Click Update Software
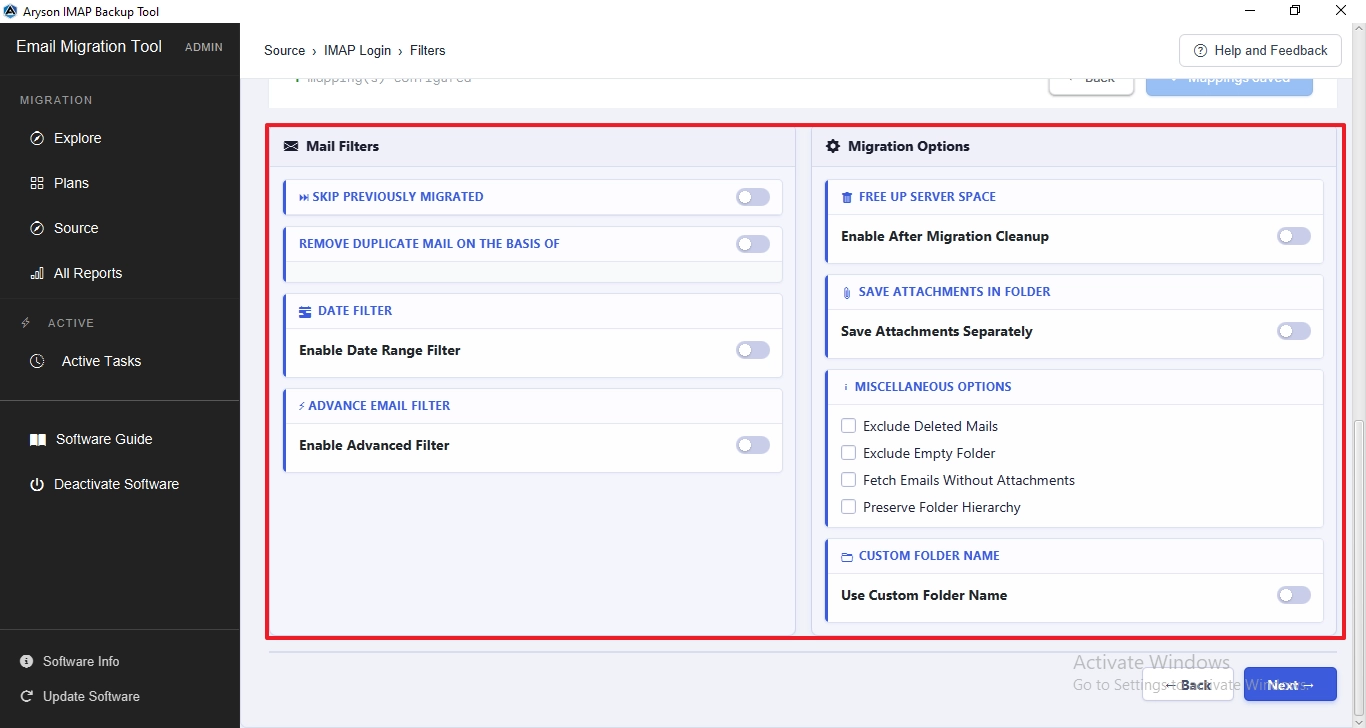The image size is (1366, 728). coord(91,696)
